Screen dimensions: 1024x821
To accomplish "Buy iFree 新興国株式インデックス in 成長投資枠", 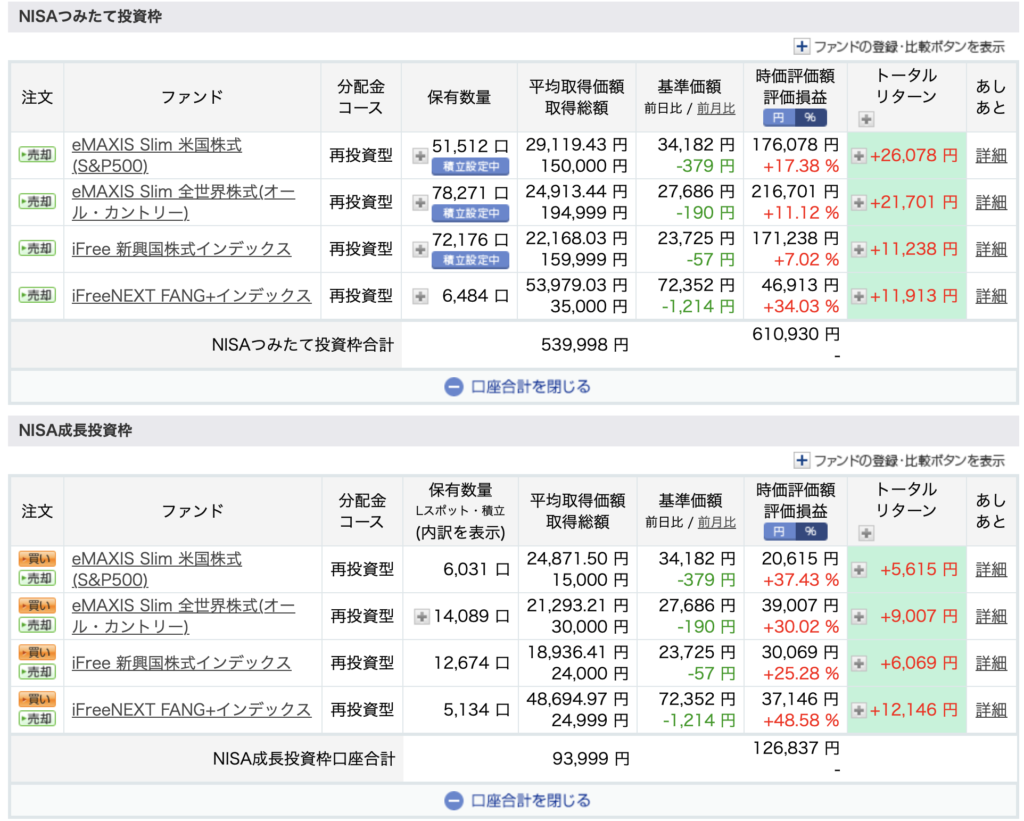I will point(37,652).
